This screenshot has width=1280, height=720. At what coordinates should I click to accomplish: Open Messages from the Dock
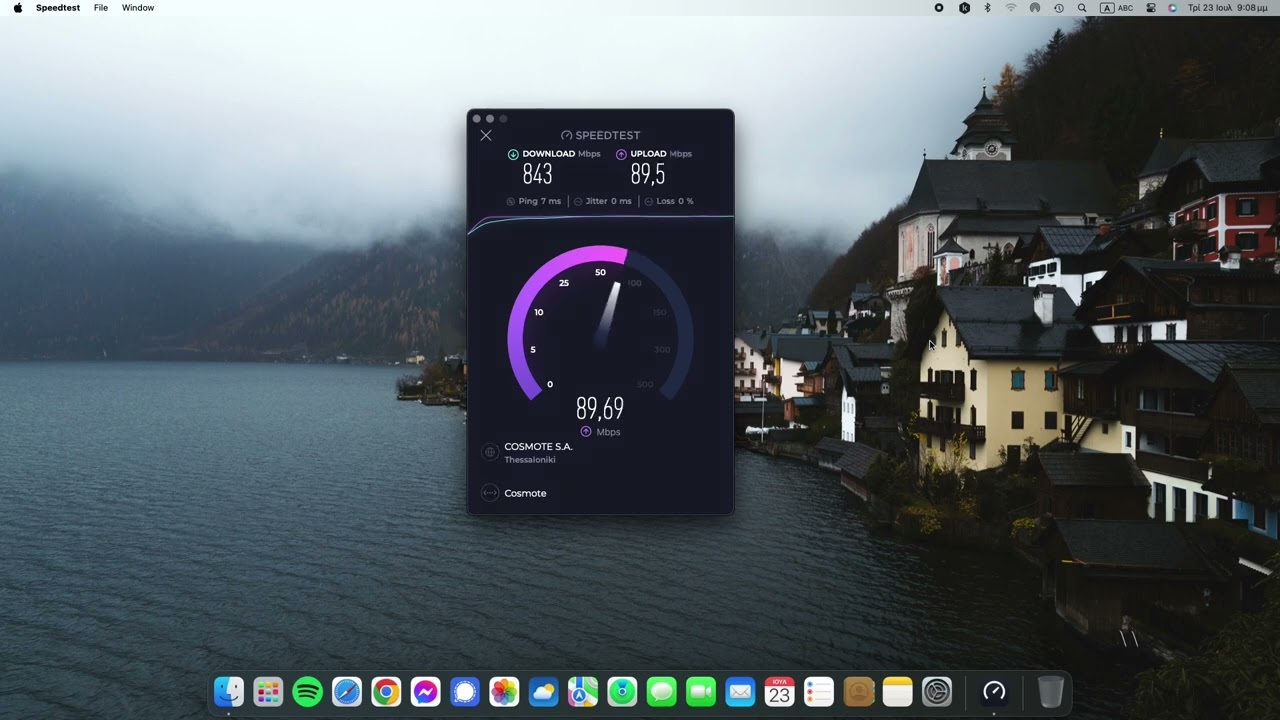pyautogui.click(x=662, y=691)
